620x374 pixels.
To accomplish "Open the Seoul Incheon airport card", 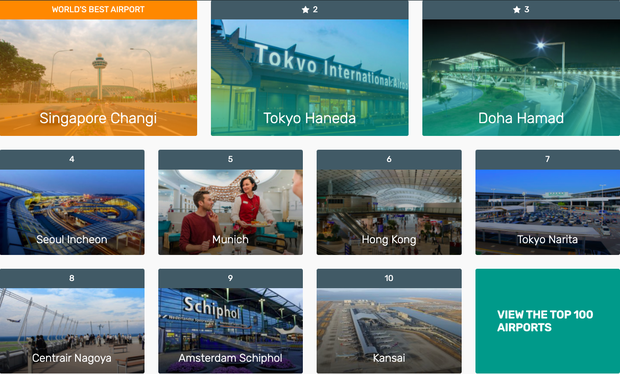I will click(72, 212).
